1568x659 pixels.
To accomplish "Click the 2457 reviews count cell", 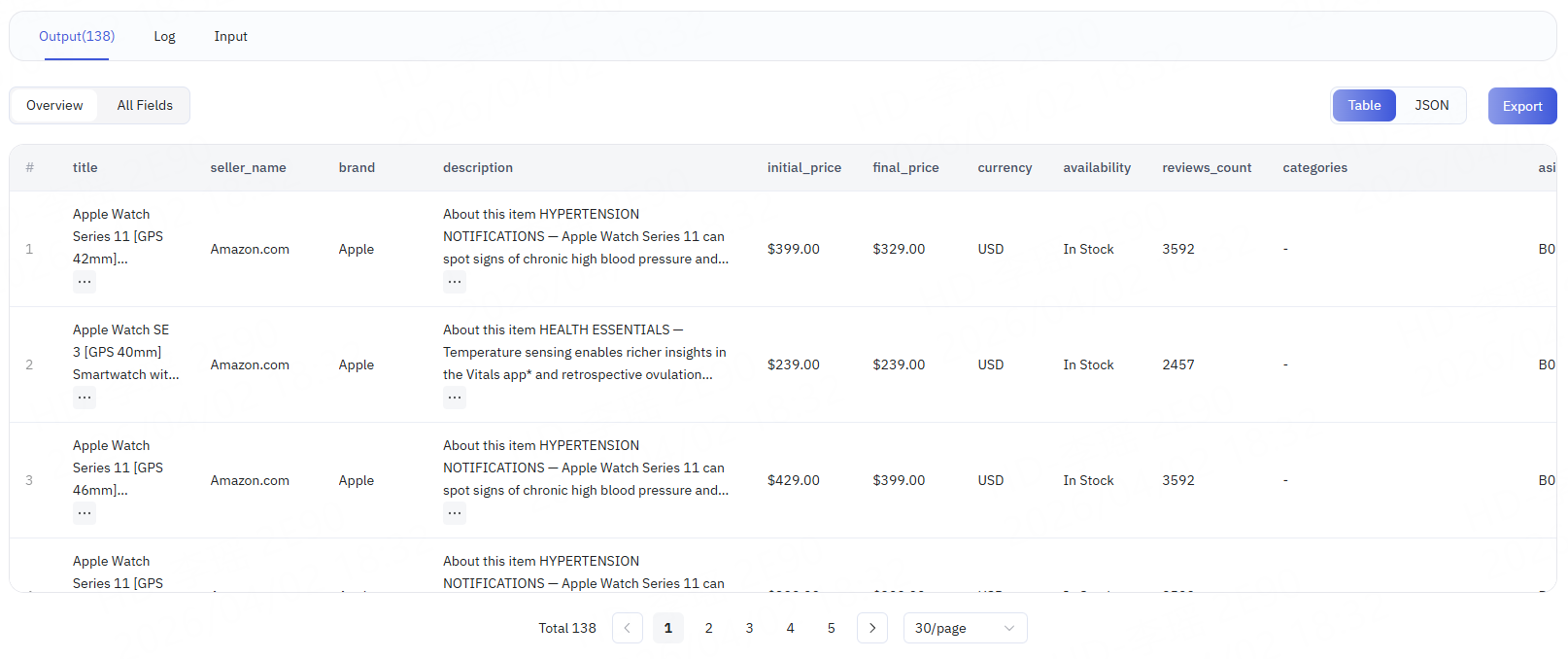I will pos(1178,364).
